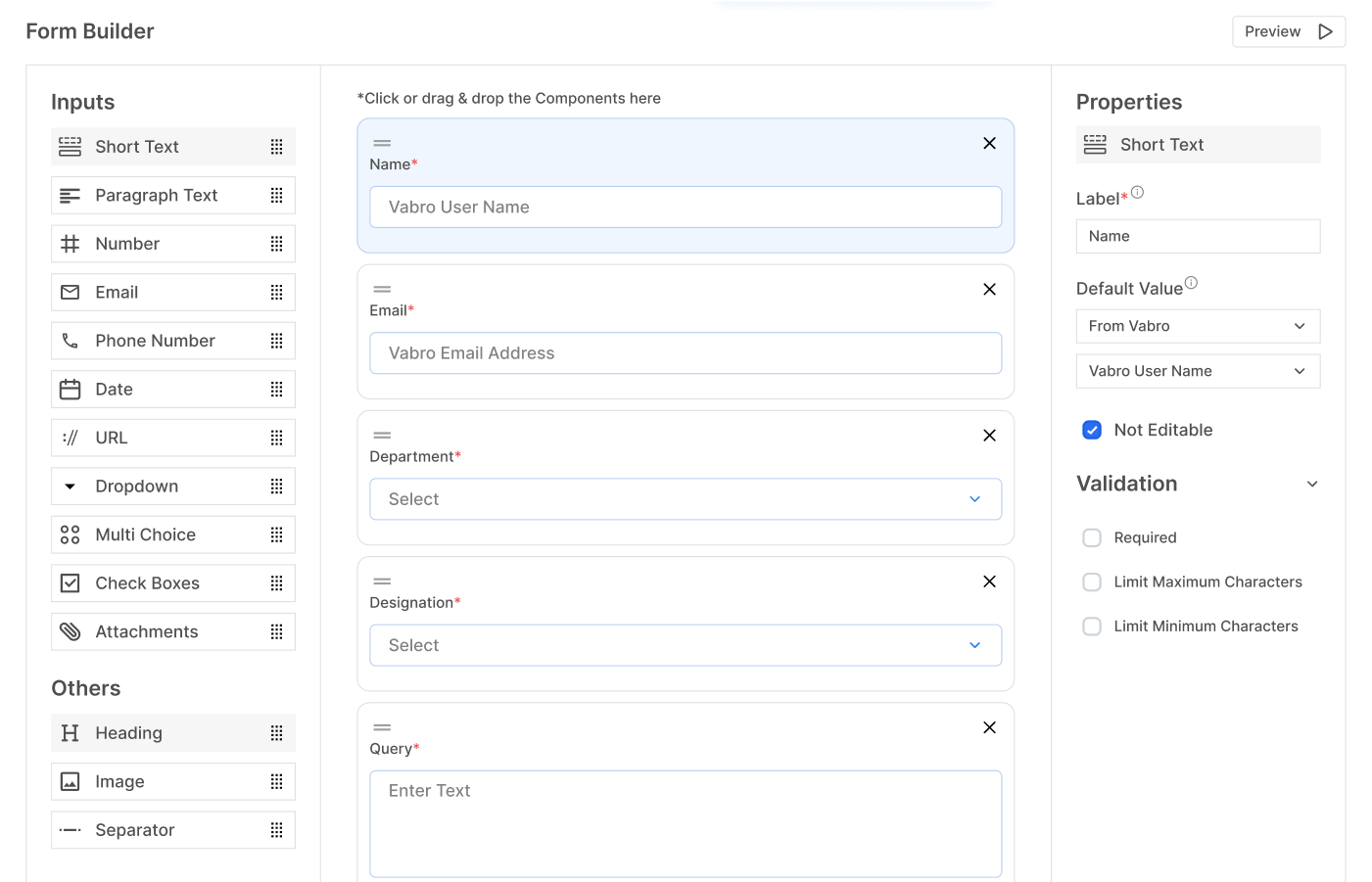Select the Attachments paperclip icon
The image size is (1372, 882).
(70, 631)
